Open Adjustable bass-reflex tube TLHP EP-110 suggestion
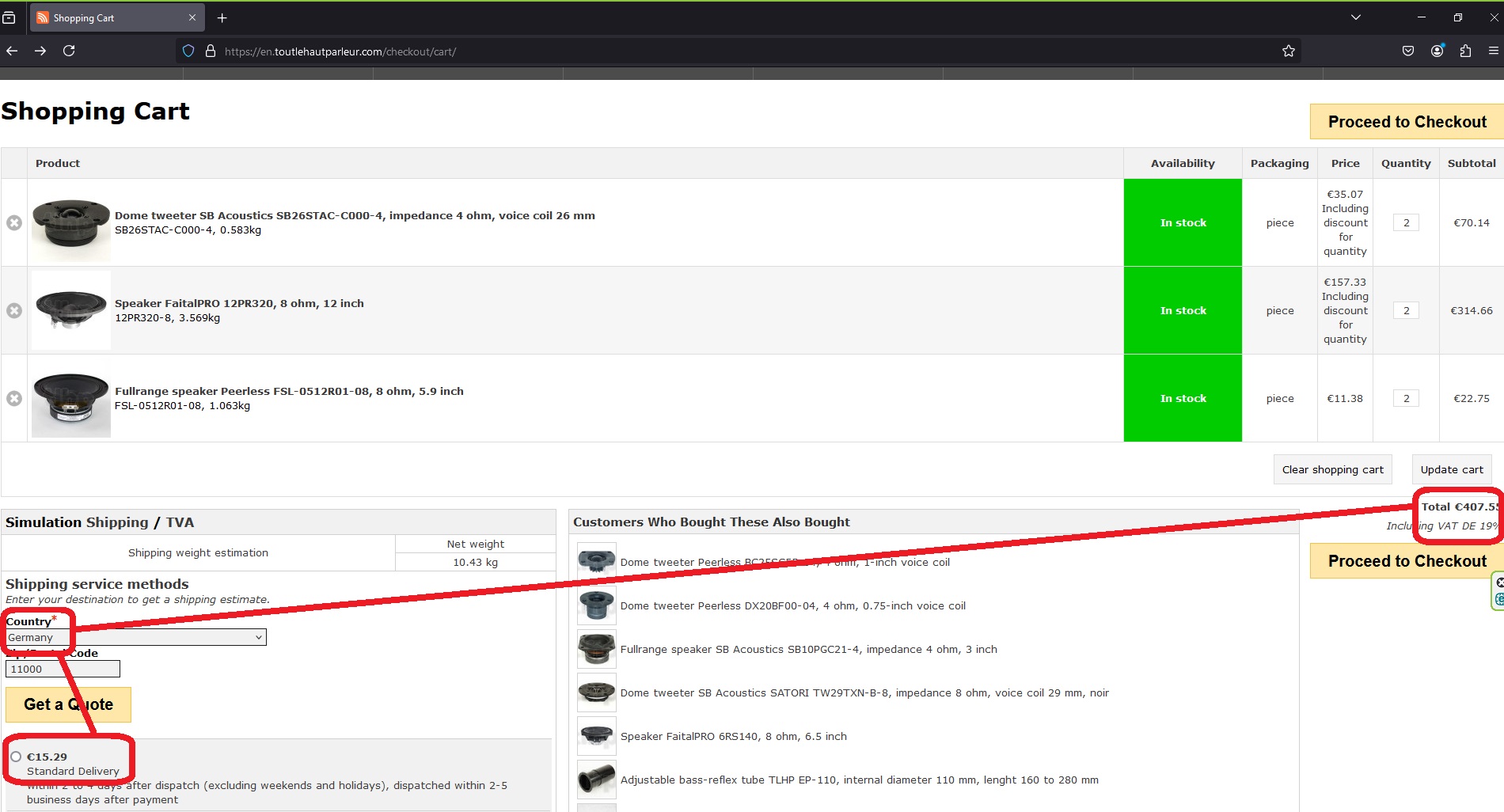 pos(859,780)
